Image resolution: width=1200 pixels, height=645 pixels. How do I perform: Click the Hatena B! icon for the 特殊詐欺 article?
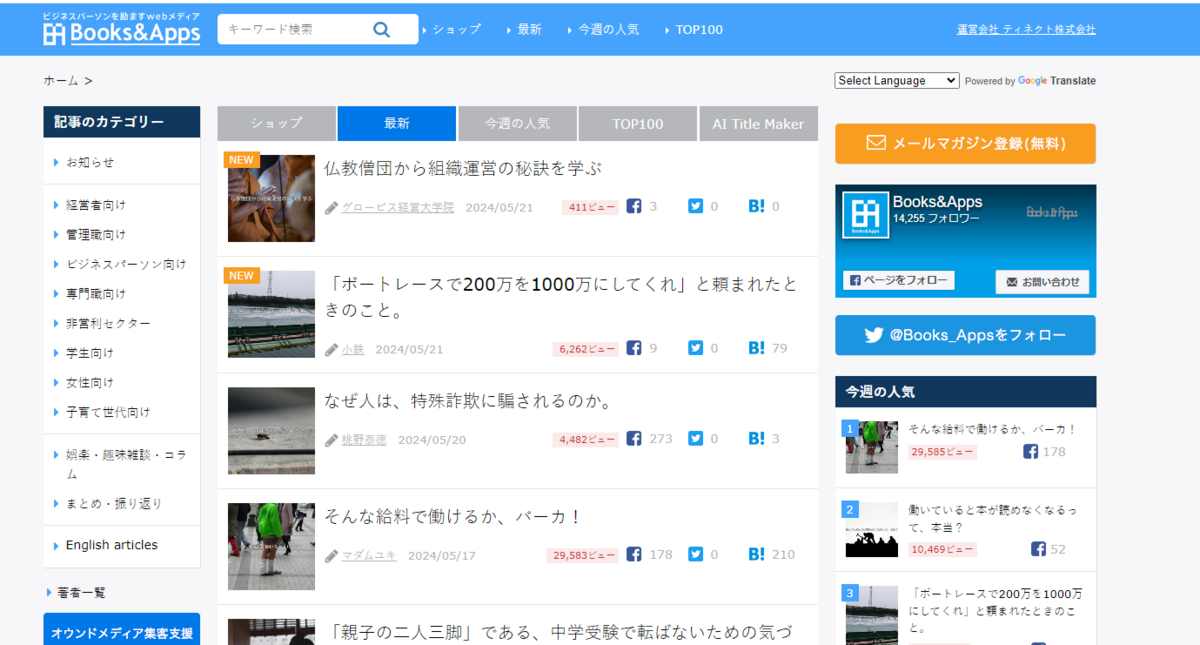pos(756,438)
